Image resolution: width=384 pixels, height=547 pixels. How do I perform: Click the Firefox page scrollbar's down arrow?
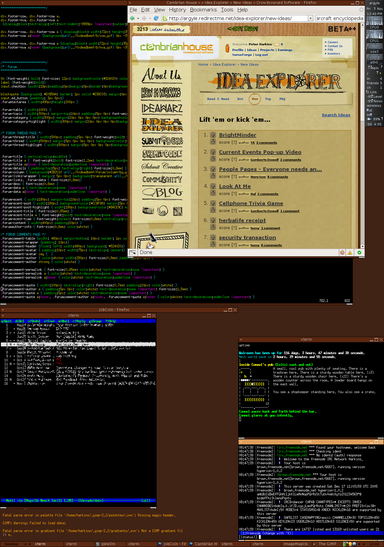(362, 246)
